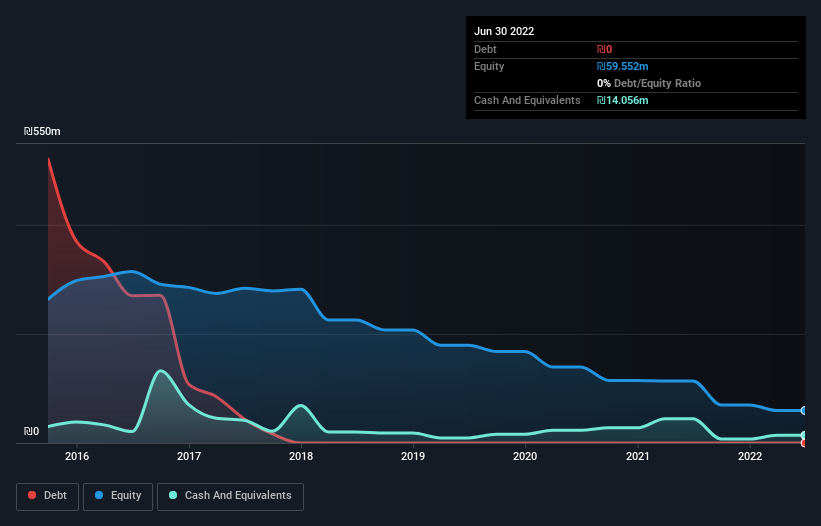The image size is (821, 526).
Task: Toggle the Debt series legend button
Action: click(x=47, y=496)
